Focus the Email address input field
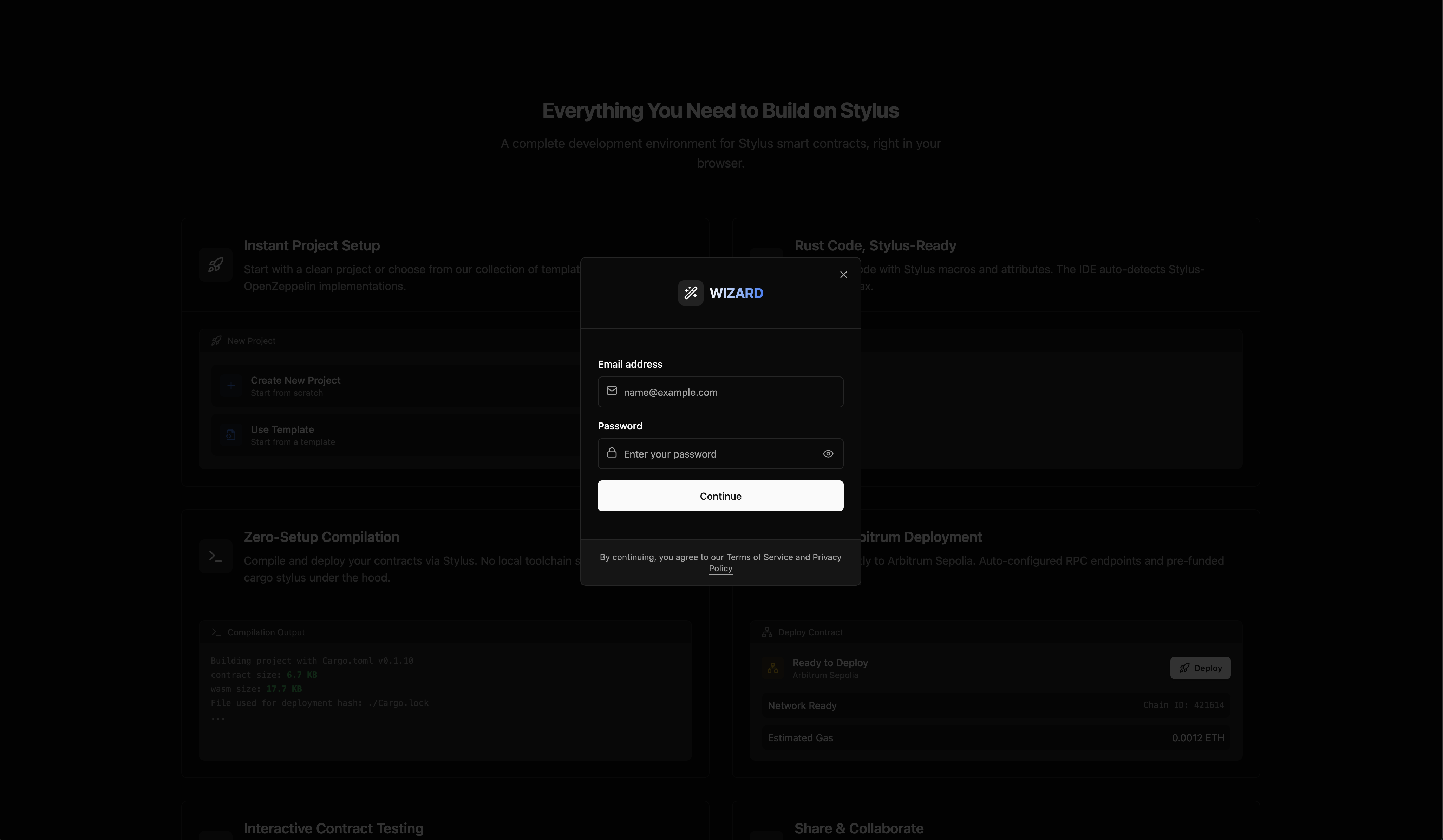 point(720,392)
